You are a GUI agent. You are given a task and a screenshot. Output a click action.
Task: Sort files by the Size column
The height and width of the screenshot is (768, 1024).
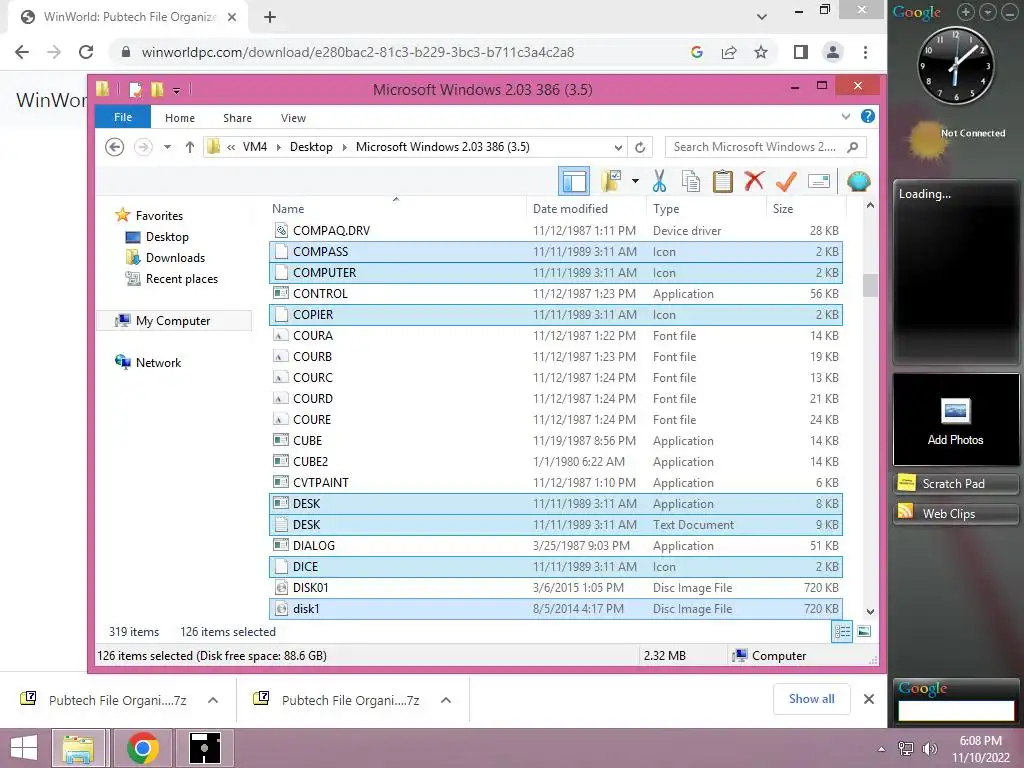point(783,209)
